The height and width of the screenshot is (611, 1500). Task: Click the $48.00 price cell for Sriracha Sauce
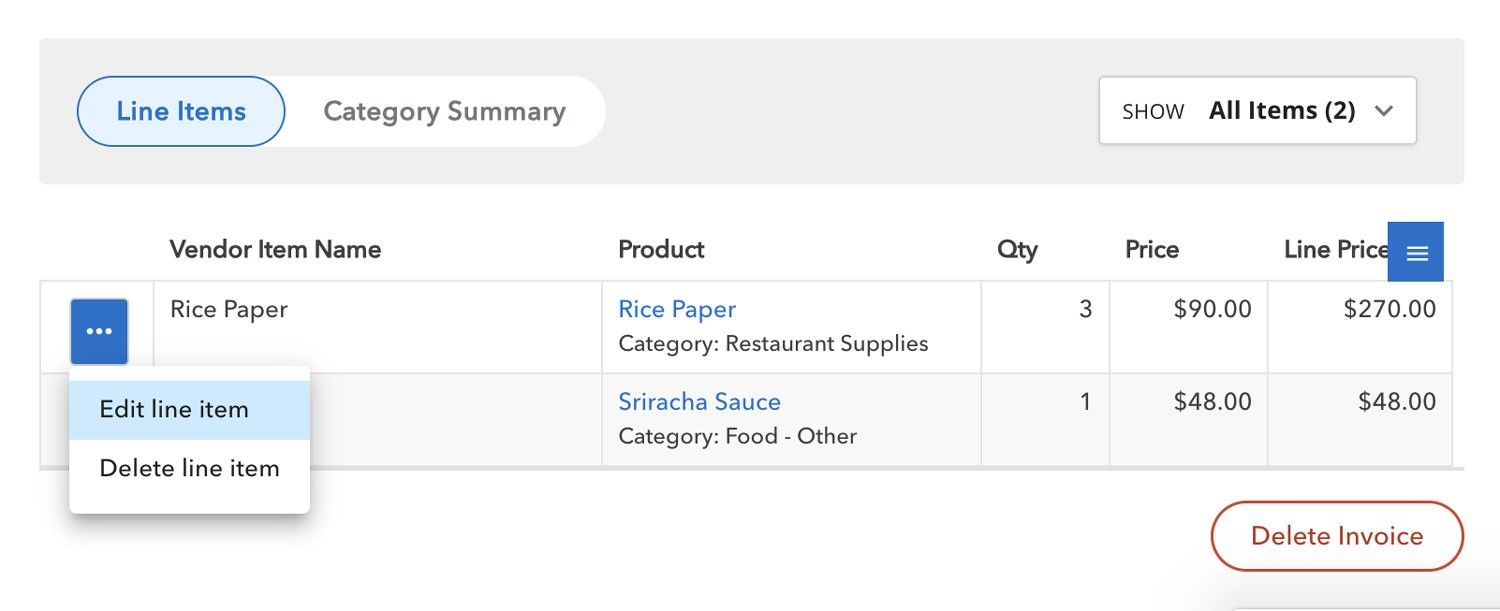pyautogui.click(x=1188, y=420)
